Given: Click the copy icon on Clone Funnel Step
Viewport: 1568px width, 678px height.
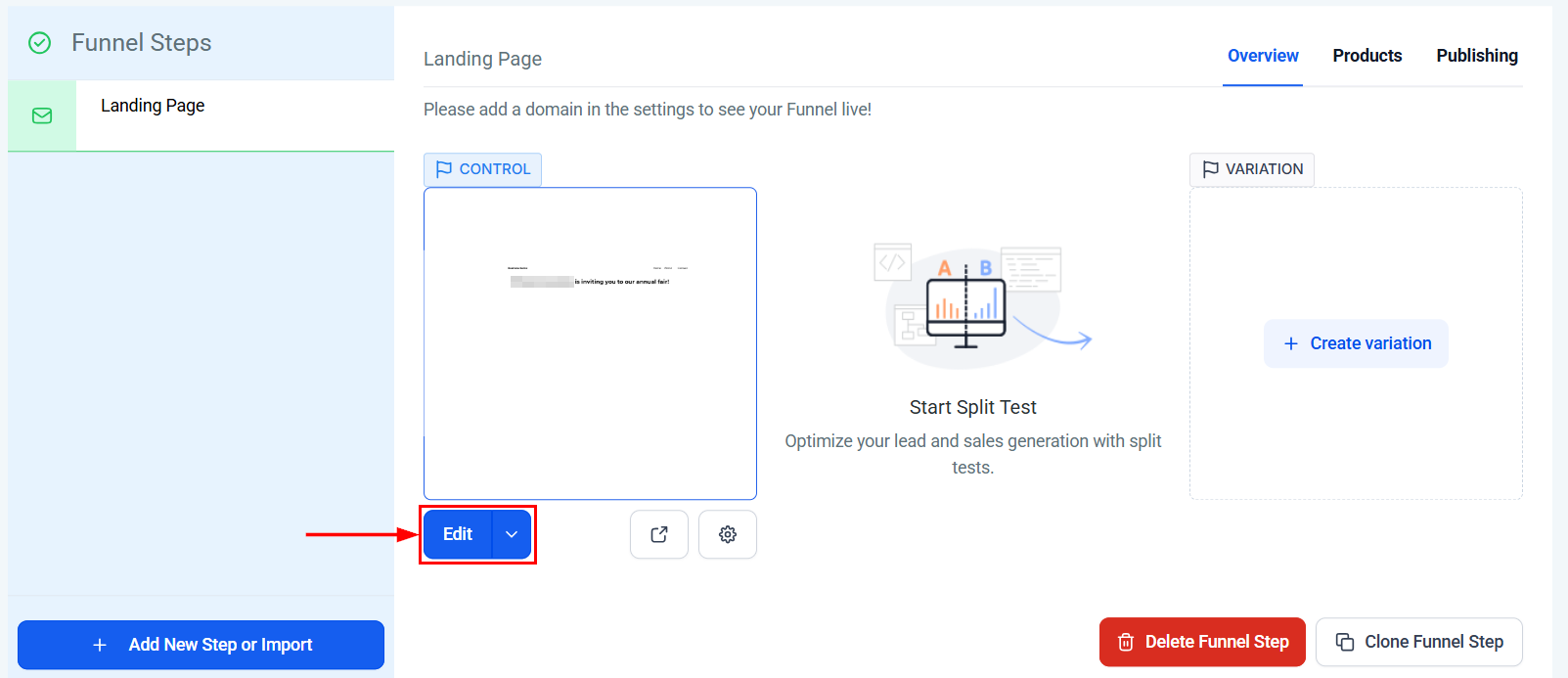Looking at the screenshot, I should coord(1345,642).
